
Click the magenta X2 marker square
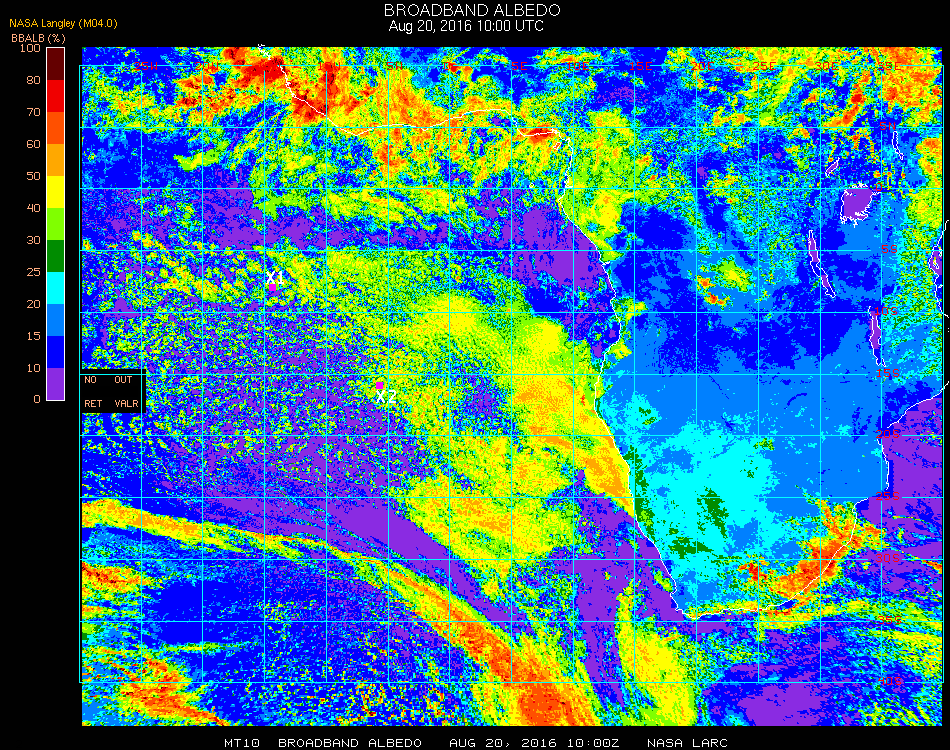pyautogui.click(x=379, y=385)
